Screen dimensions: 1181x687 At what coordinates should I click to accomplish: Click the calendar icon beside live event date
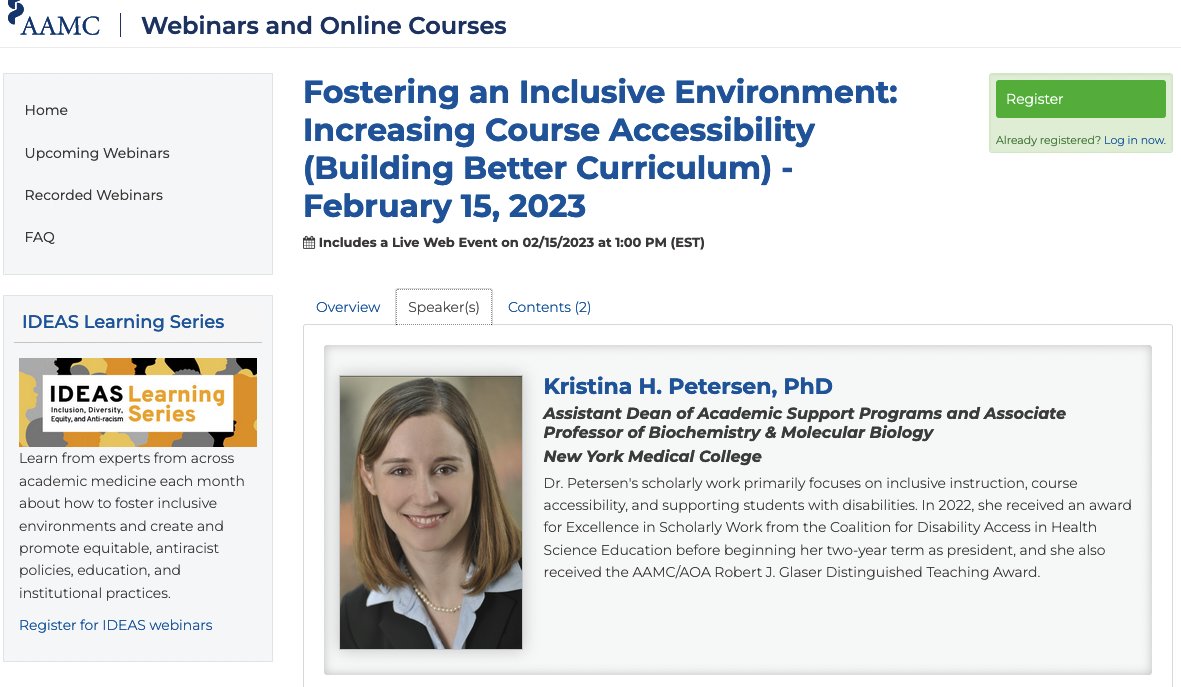click(x=309, y=243)
